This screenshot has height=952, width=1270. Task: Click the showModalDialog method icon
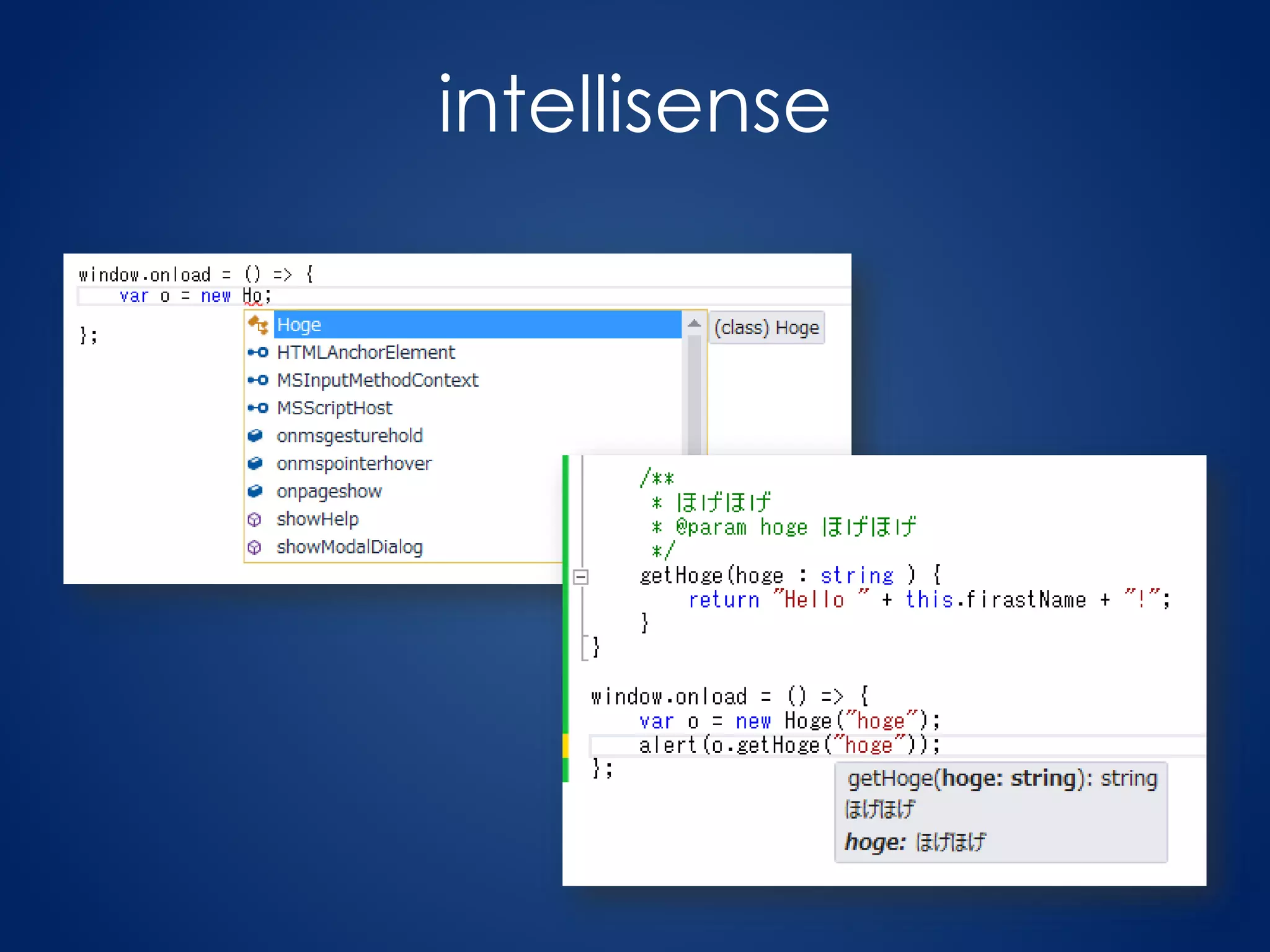pyautogui.click(x=254, y=547)
